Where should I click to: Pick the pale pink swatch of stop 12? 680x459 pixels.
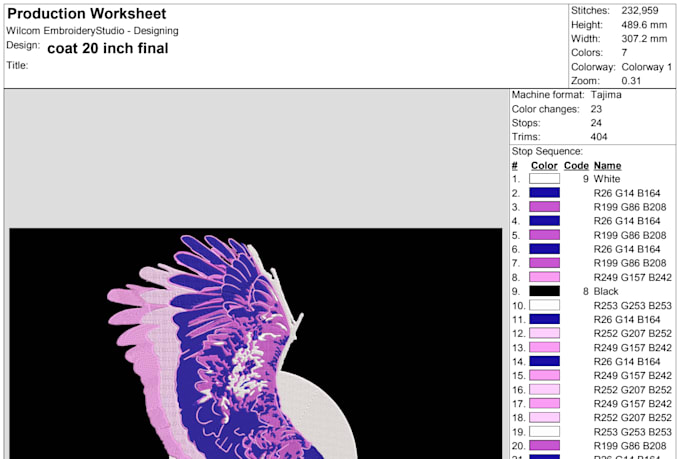tap(544, 333)
